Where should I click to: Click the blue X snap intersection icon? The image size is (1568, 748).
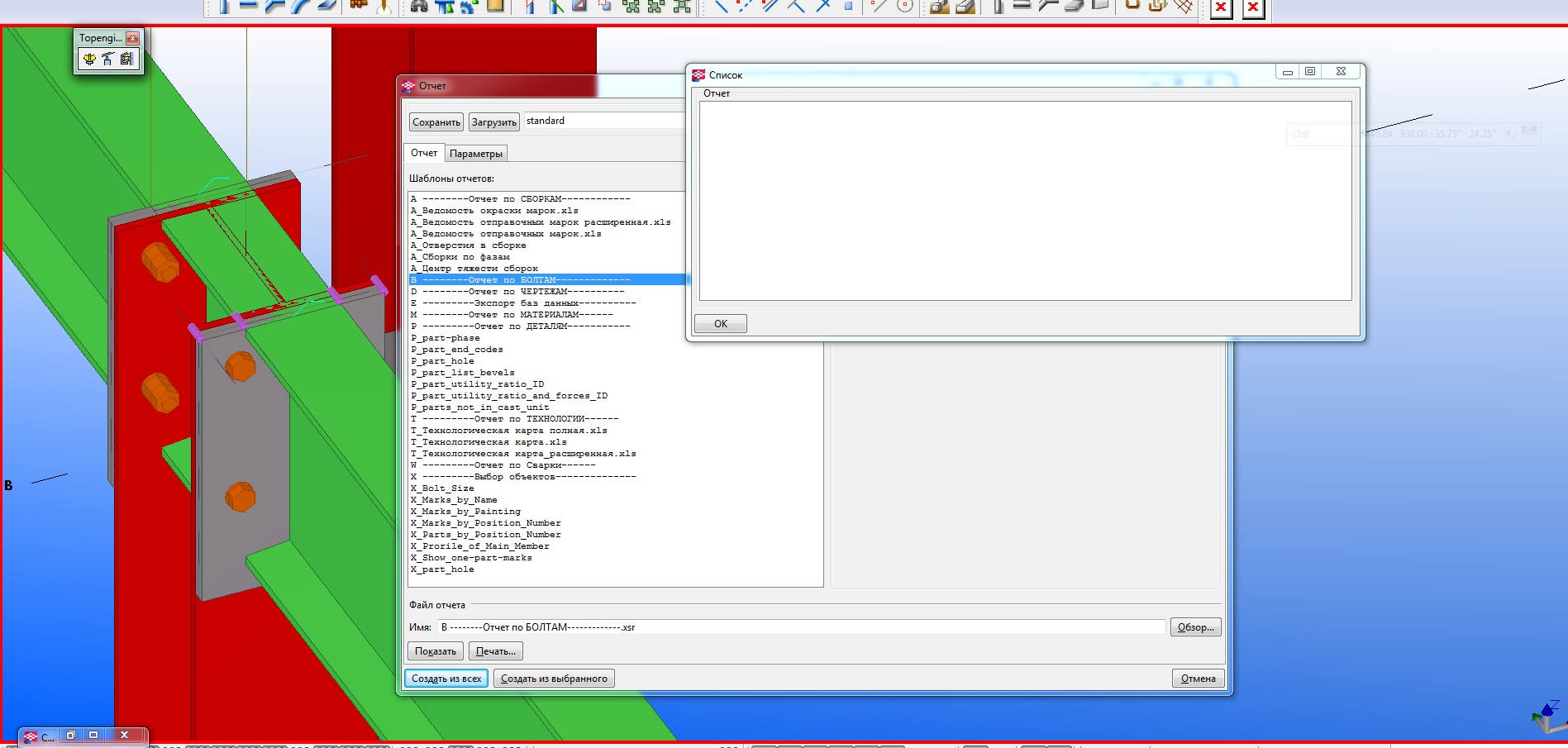(823, 6)
